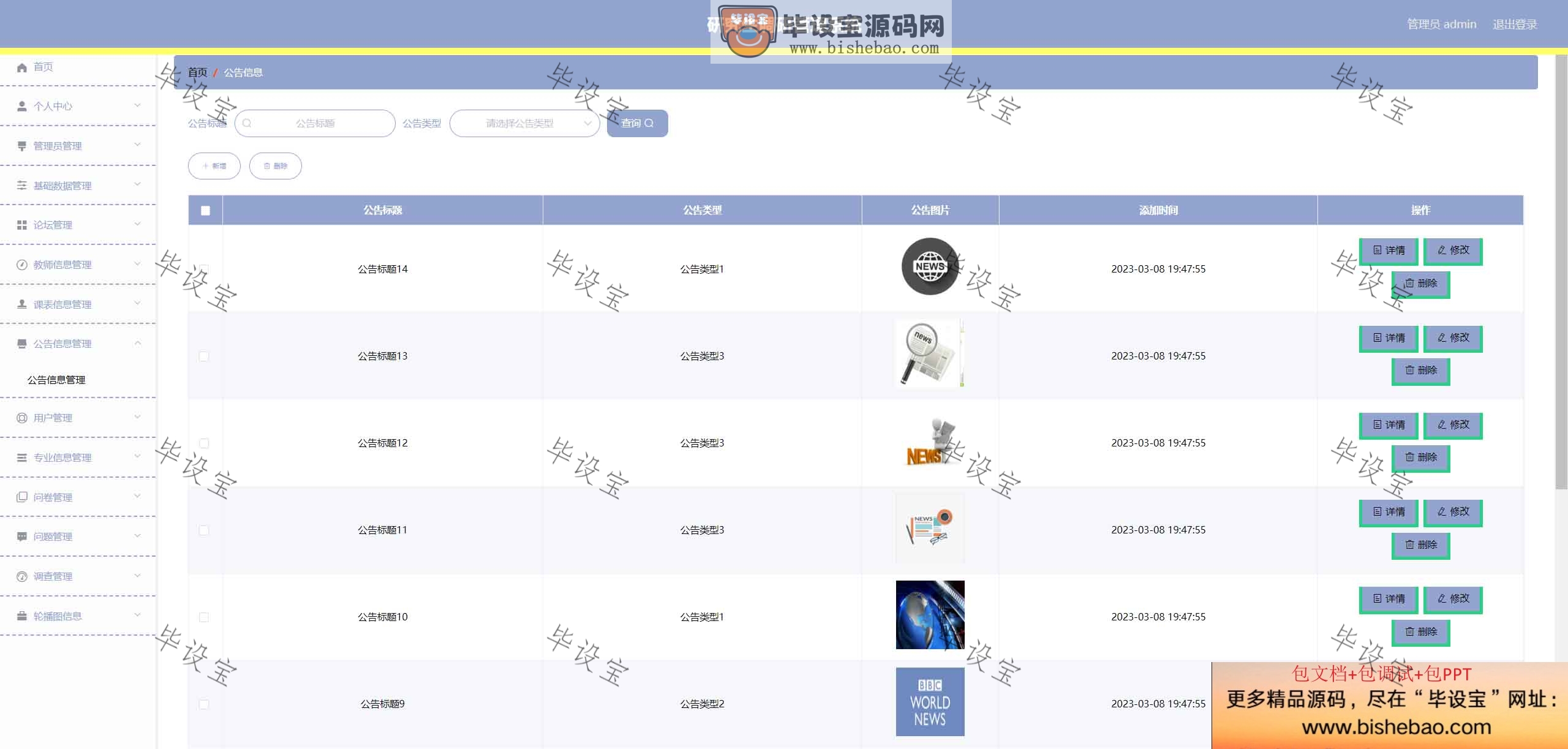Expand the 用户管理 menu chevron
This screenshot has width=1568, height=749.
pyautogui.click(x=137, y=417)
